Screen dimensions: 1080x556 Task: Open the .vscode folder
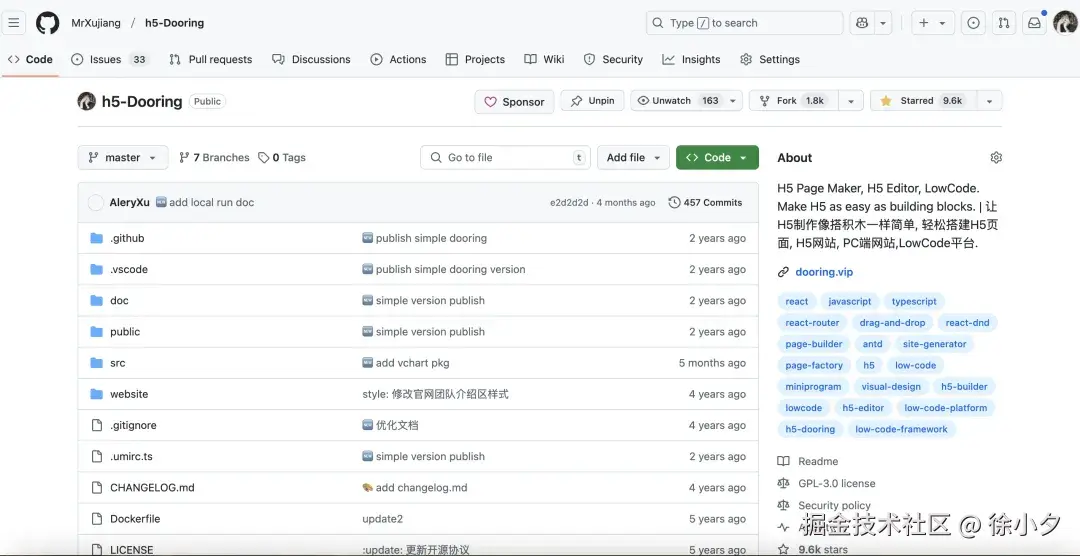[x=129, y=269]
